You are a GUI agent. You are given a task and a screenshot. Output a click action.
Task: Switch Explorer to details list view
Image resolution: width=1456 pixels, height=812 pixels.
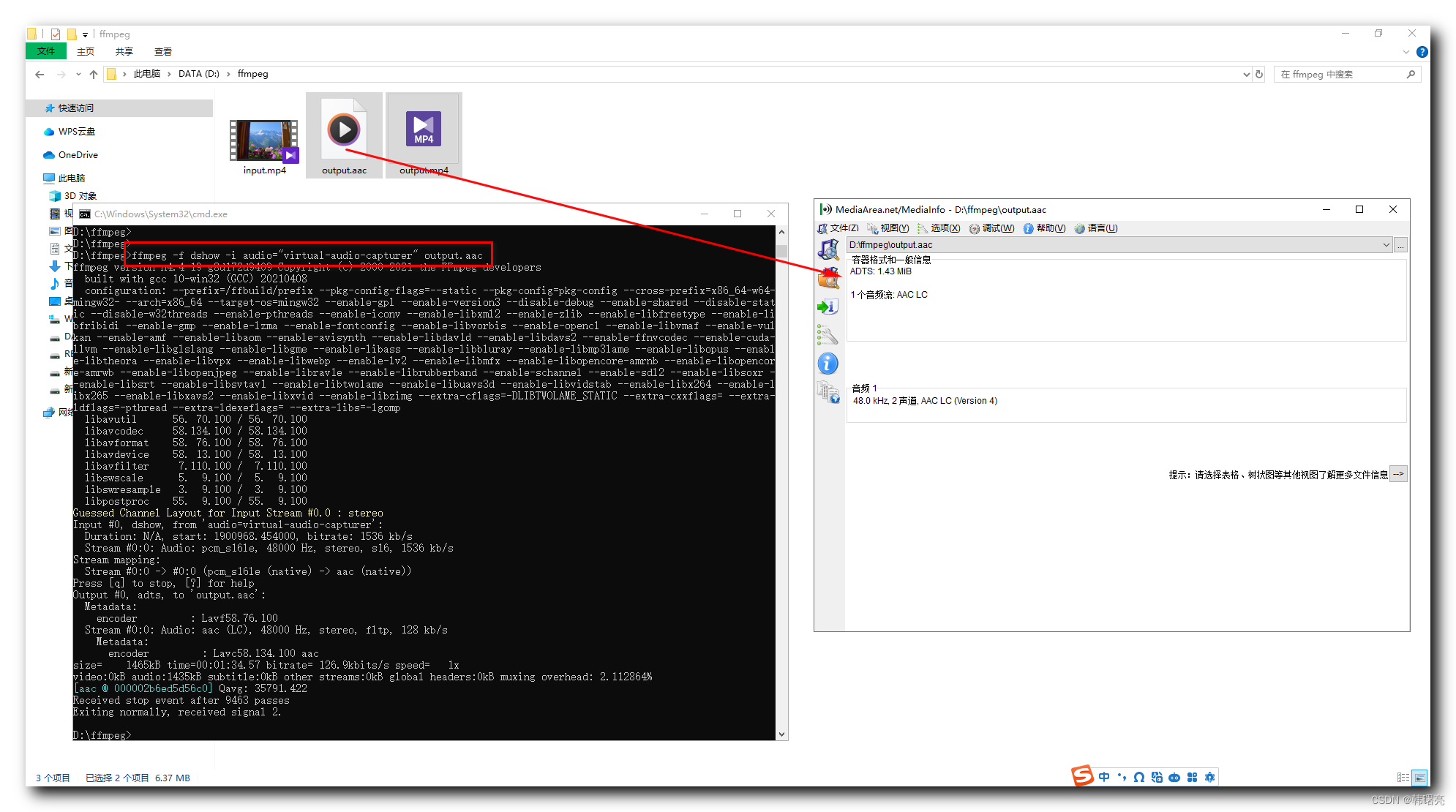click(1403, 777)
